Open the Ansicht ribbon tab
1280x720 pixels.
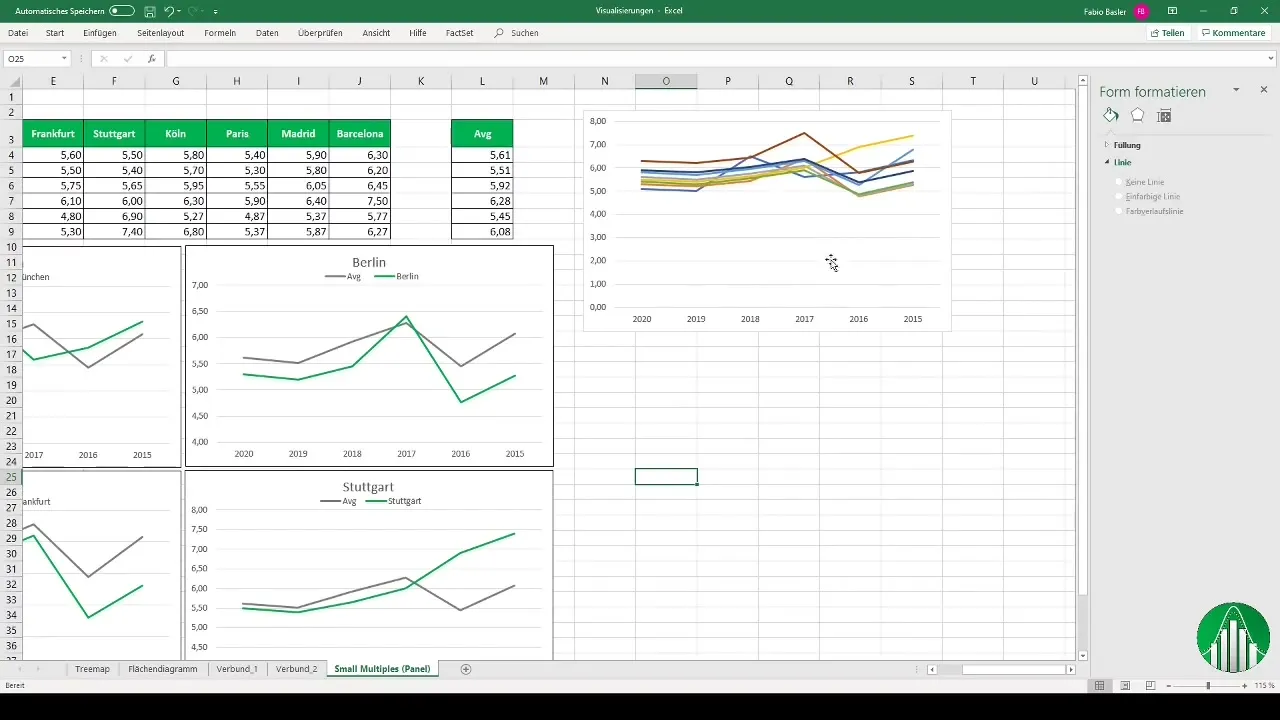point(376,33)
